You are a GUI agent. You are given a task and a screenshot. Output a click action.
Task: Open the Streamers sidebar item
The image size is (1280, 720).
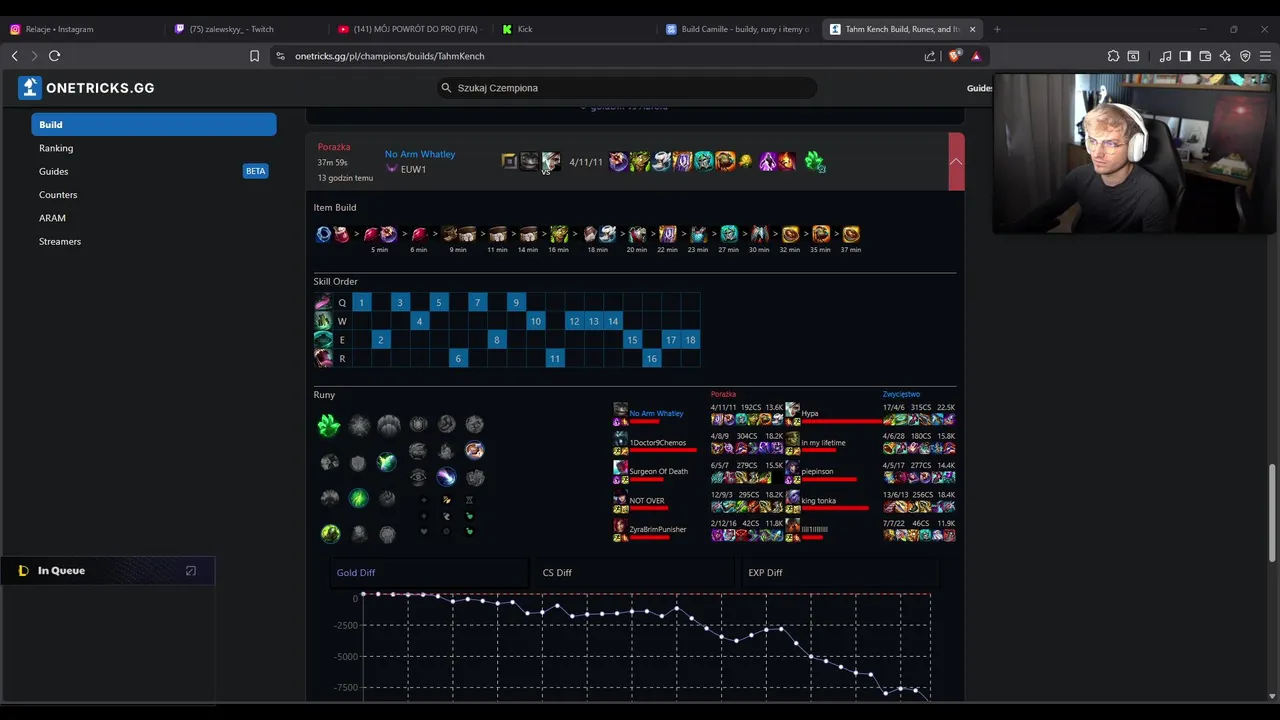[60, 241]
